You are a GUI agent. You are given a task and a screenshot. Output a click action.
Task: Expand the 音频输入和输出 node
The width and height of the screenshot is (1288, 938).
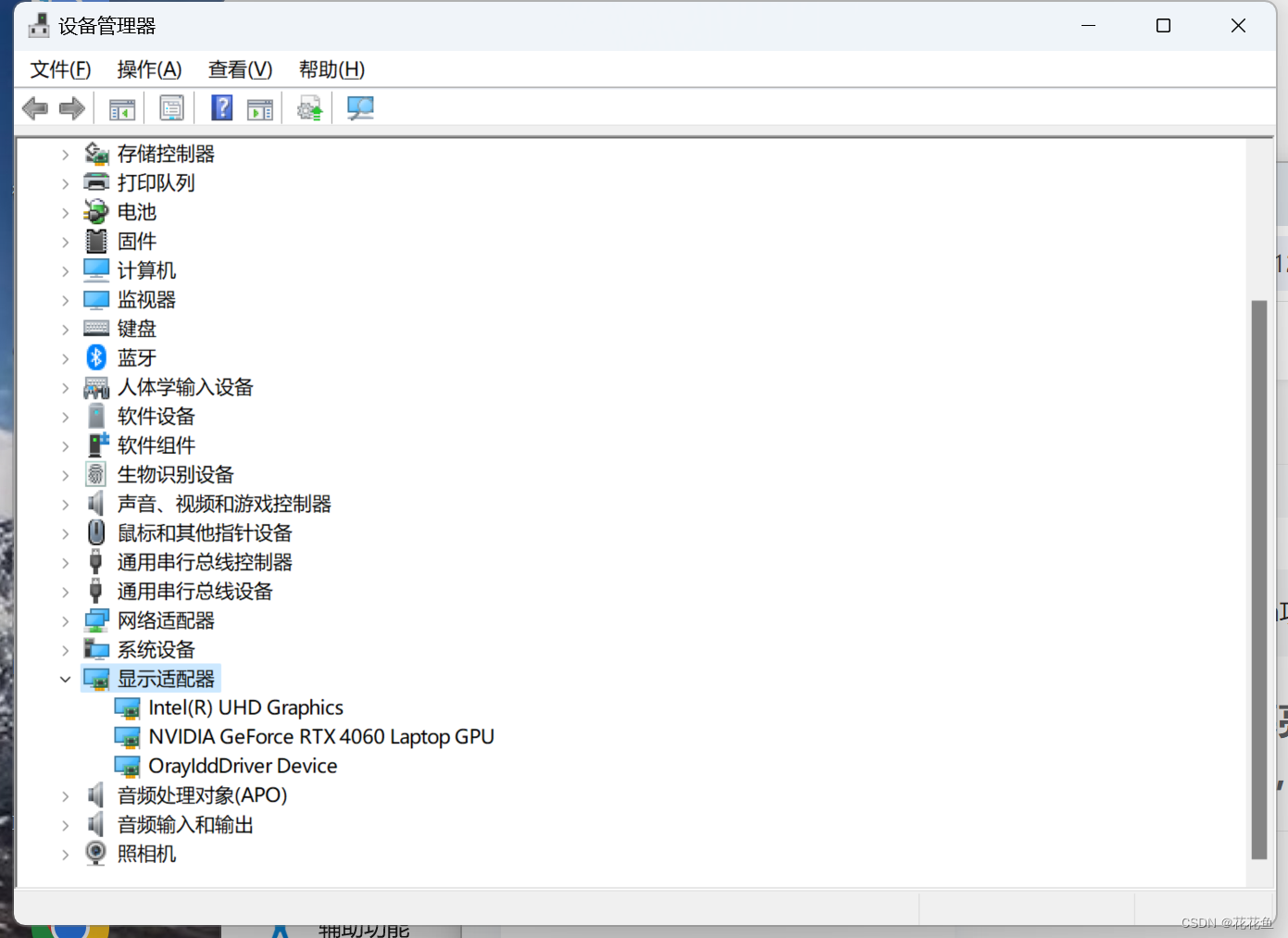[65, 825]
